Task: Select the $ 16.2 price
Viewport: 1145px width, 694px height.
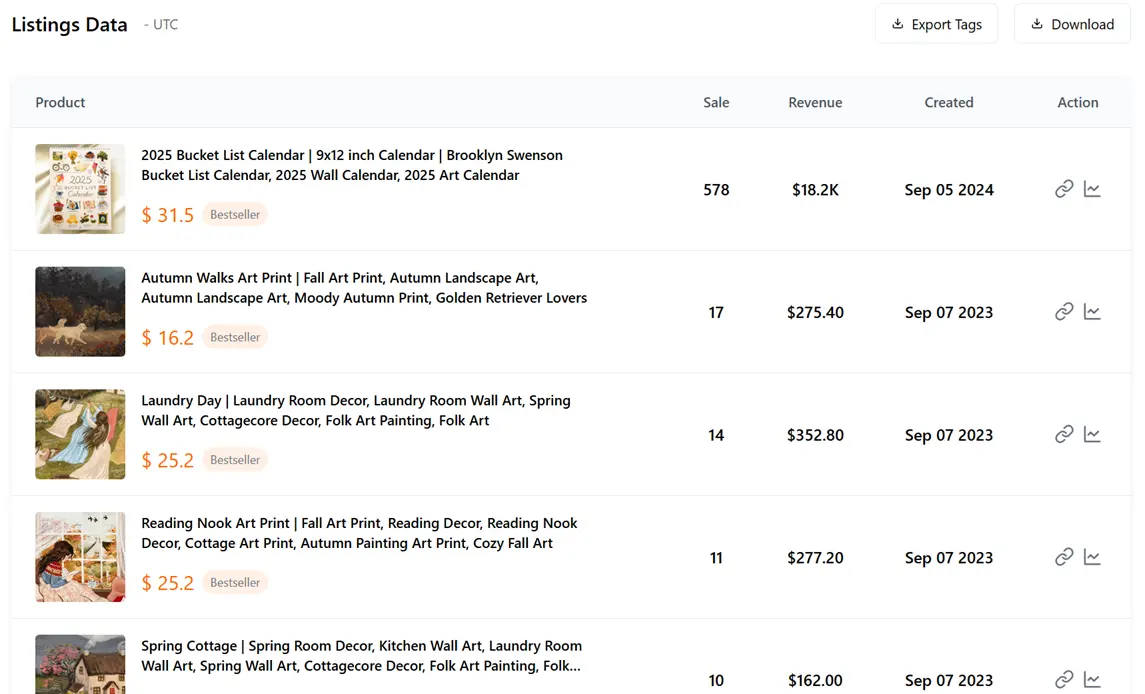Action: click(x=167, y=338)
